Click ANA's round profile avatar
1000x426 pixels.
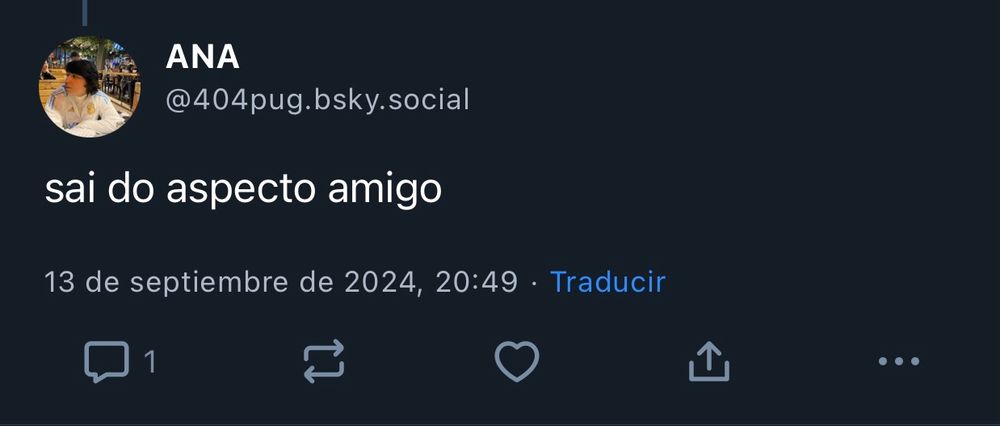(90, 87)
